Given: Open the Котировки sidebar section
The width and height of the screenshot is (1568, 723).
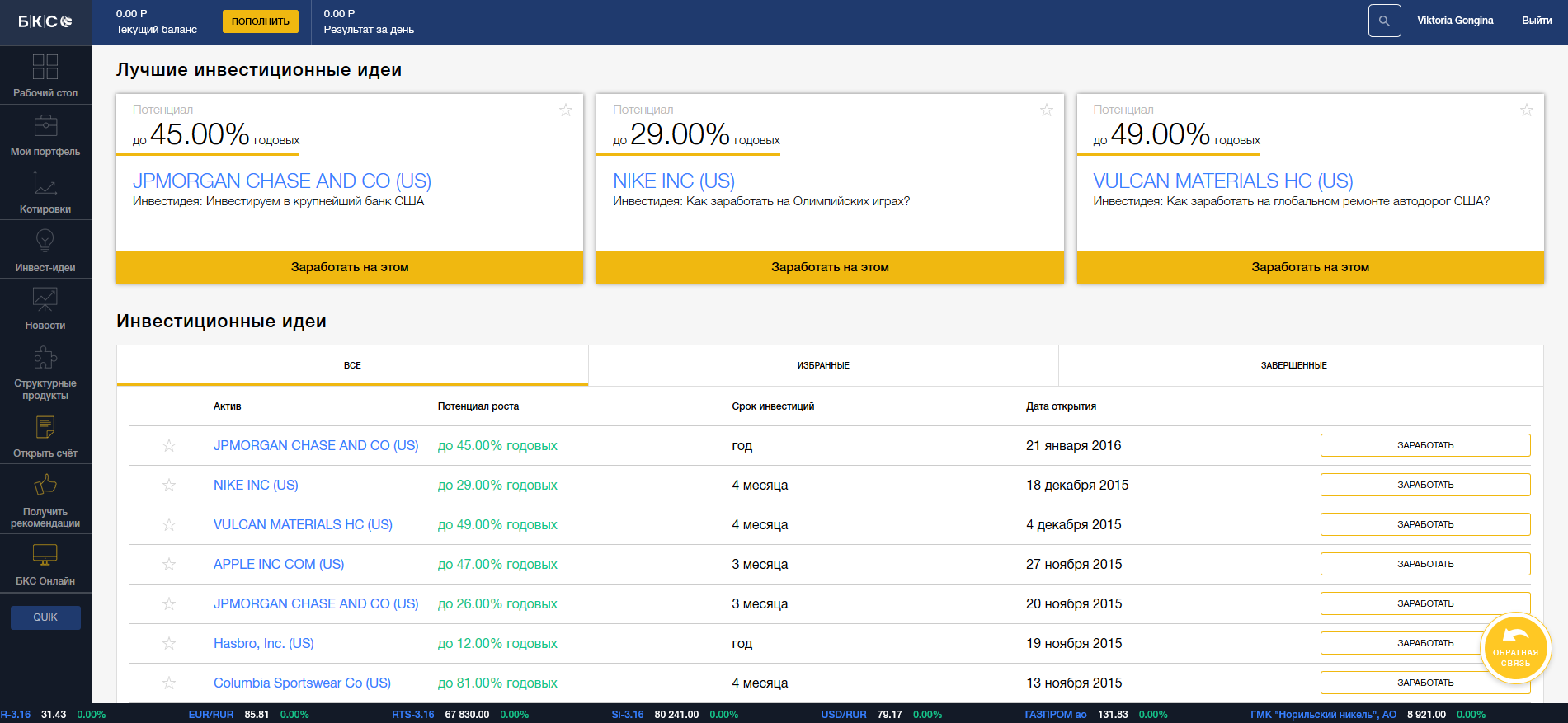Looking at the screenshot, I should [x=45, y=191].
